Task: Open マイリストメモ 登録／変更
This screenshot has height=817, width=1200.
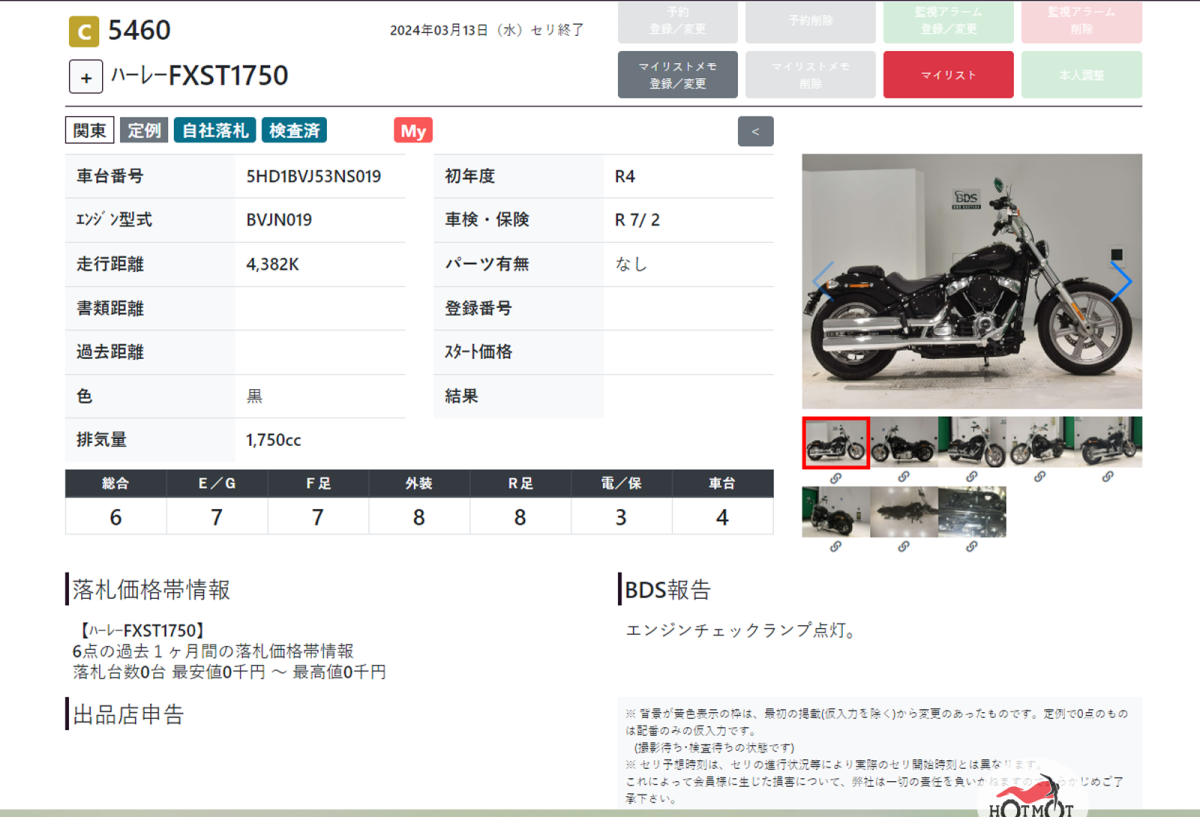Action: pyautogui.click(x=678, y=75)
